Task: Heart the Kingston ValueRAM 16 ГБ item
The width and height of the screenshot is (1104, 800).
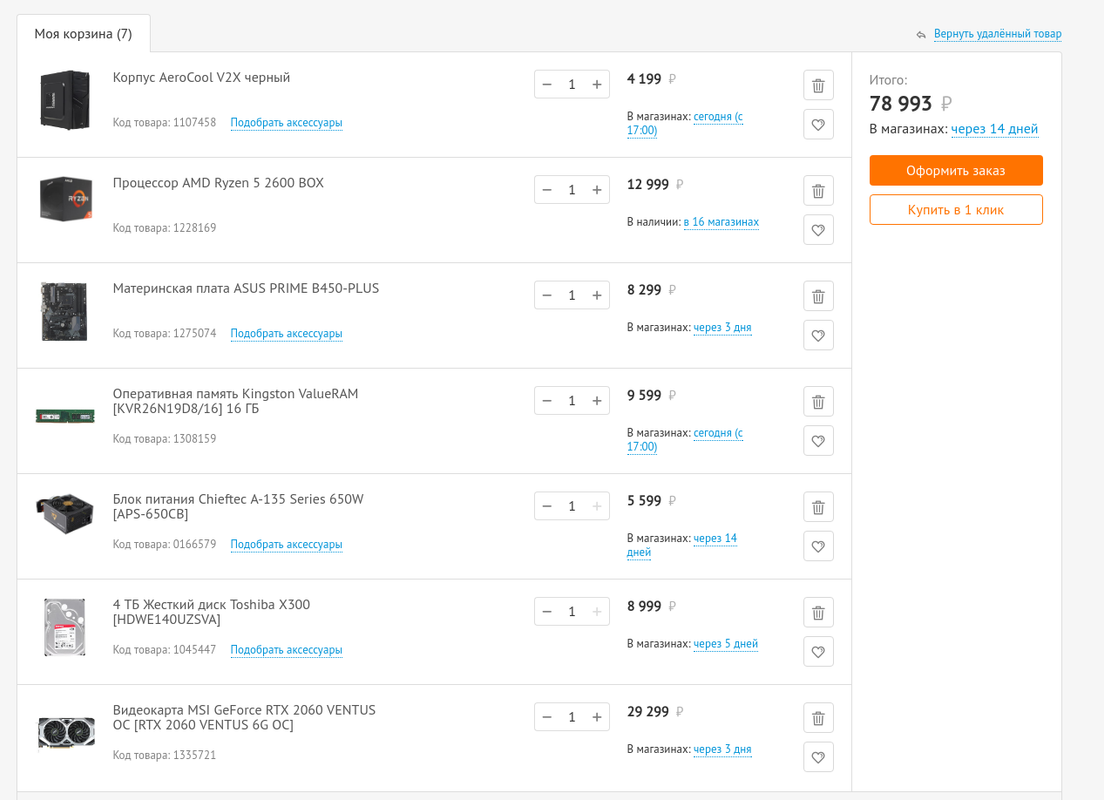Action: (818, 441)
